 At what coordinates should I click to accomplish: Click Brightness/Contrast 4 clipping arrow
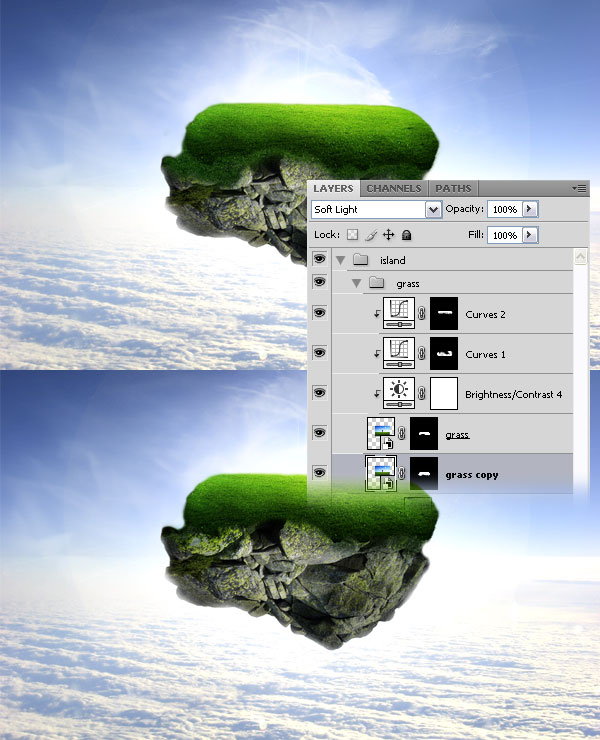pos(377,393)
